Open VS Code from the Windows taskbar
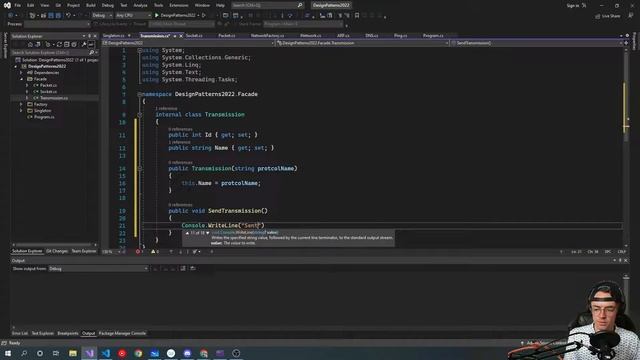The width and height of the screenshot is (640, 360). (106, 353)
